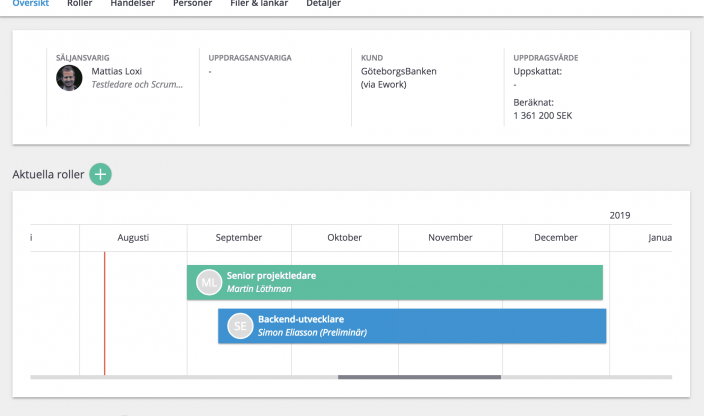704x416 pixels.
Task: Switch to the Roller tab
Action: (x=80, y=4)
